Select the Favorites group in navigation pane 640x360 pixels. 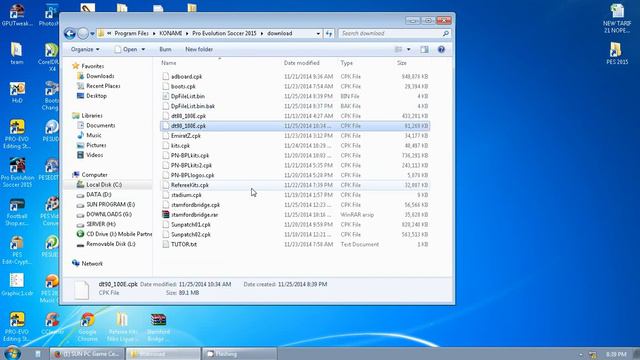[92, 66]
